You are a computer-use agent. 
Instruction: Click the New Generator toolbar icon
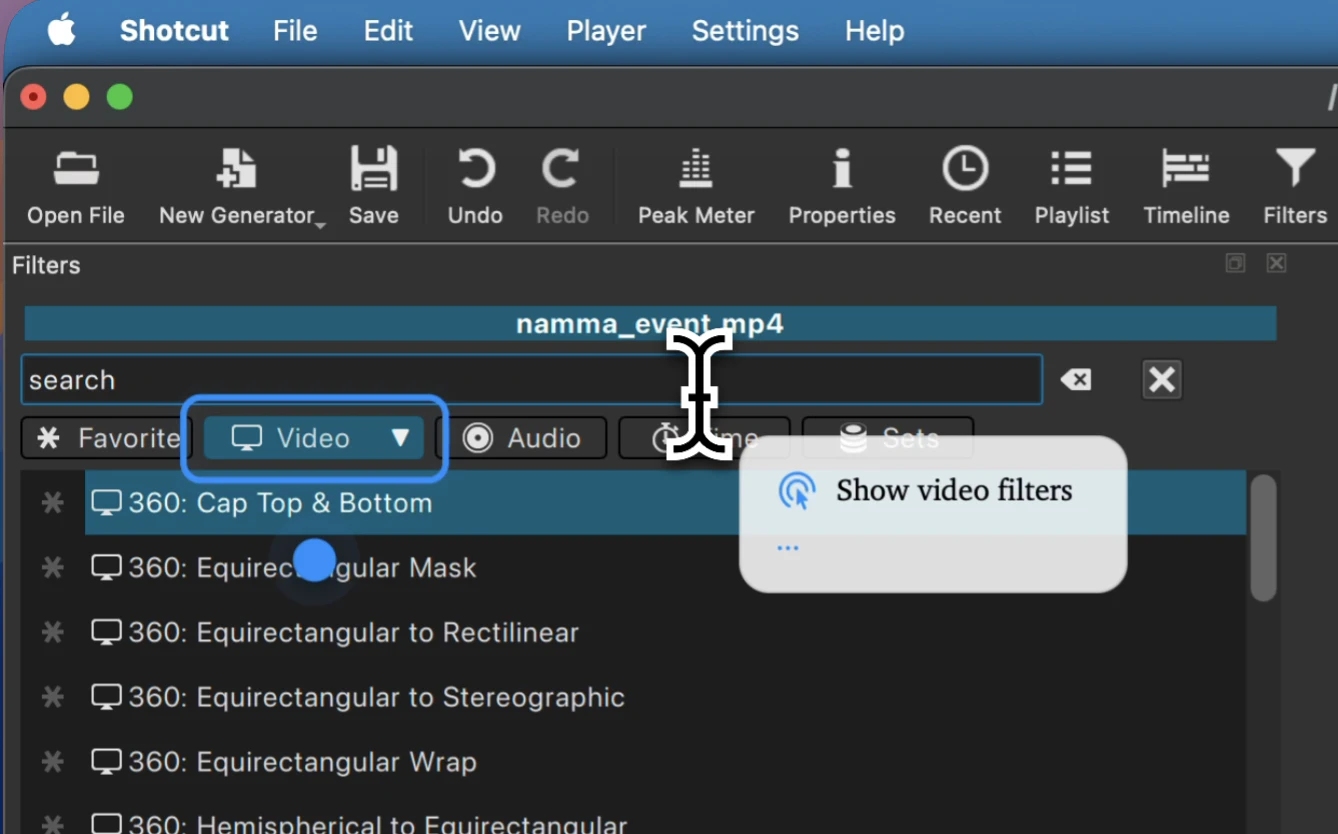point(237,170)
